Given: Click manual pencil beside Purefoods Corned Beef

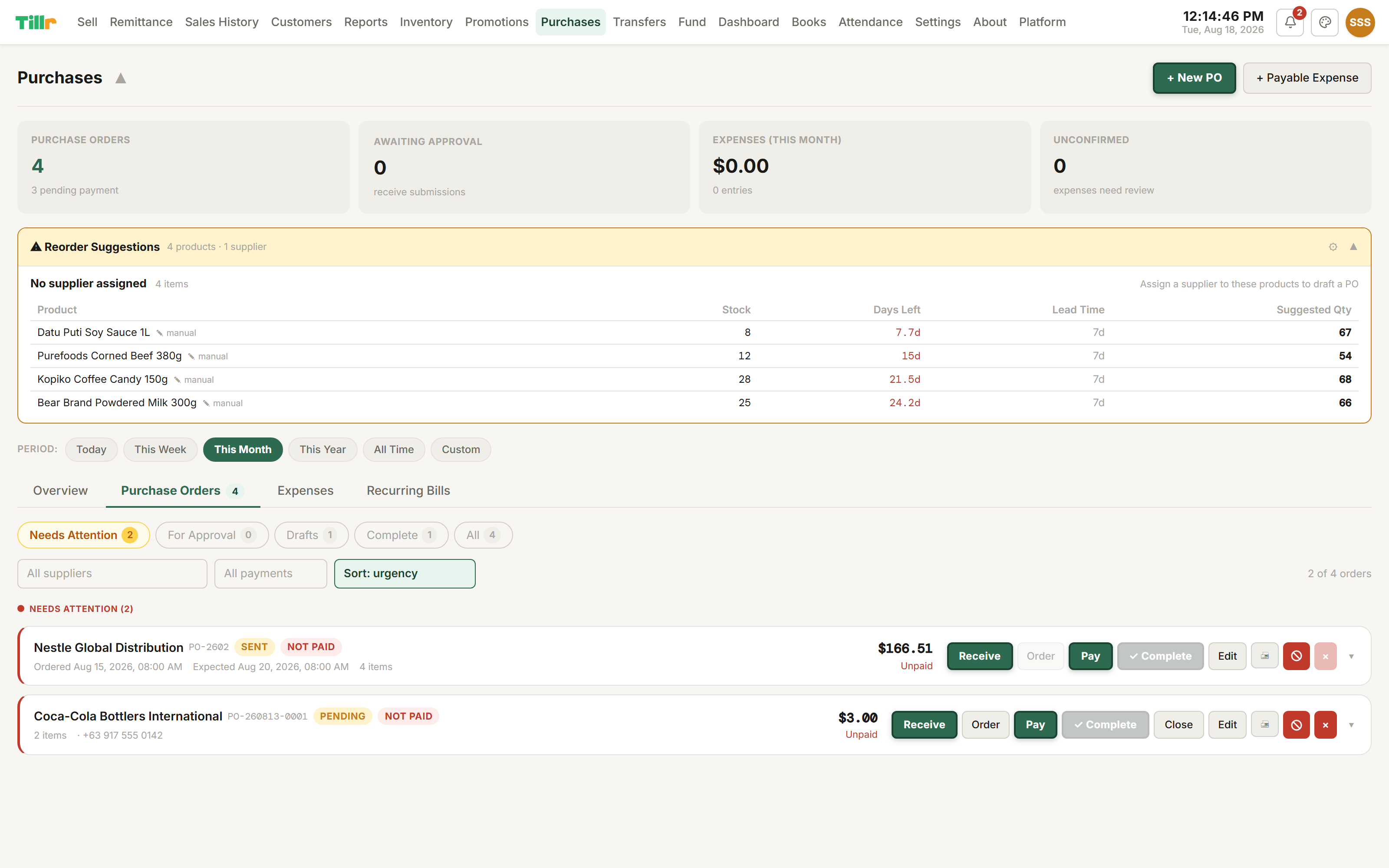Looking at the screenshot, I should pos(208,356).
